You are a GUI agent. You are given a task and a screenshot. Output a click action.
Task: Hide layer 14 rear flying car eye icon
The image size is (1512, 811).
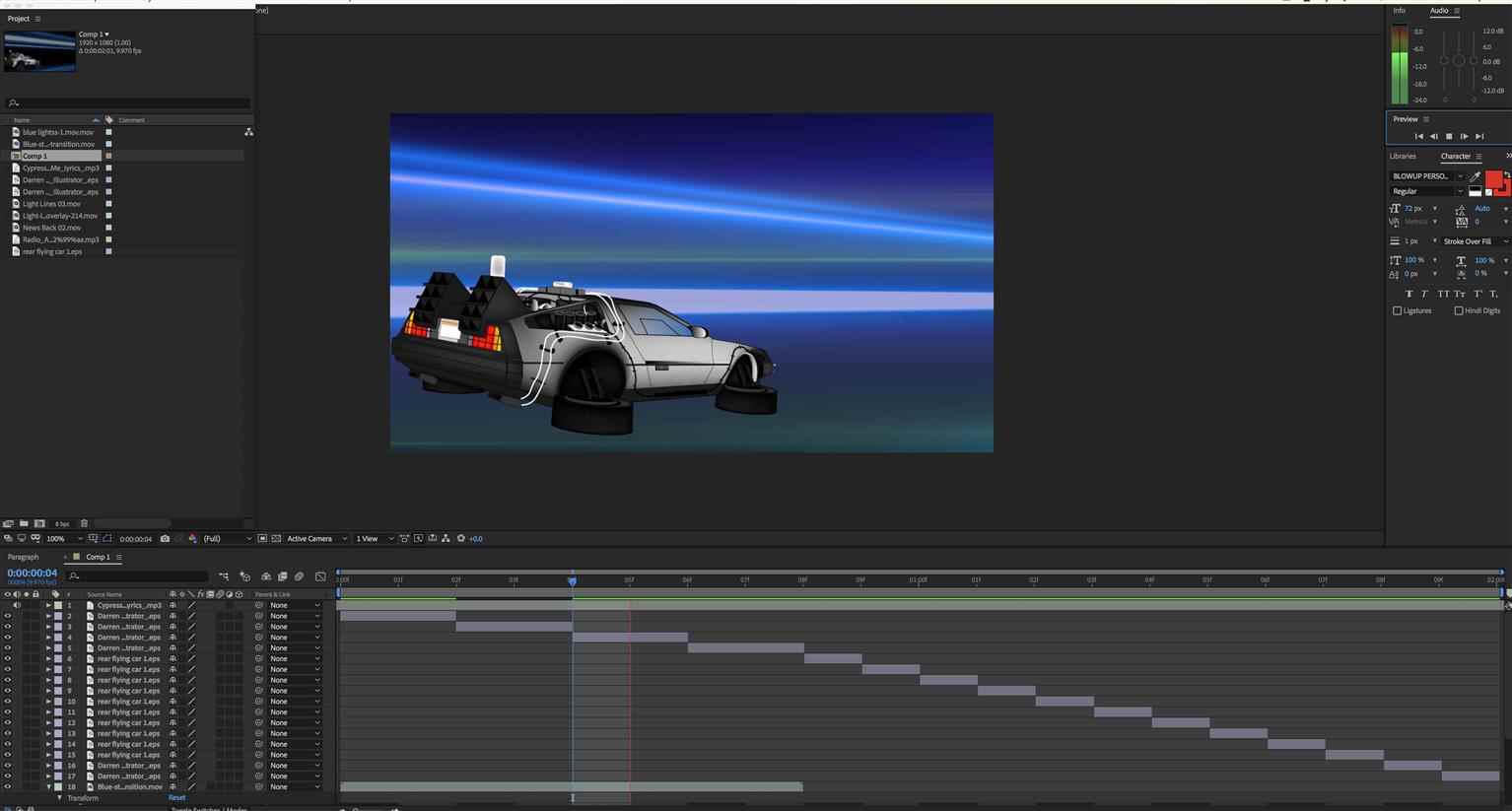pos(8,744)
